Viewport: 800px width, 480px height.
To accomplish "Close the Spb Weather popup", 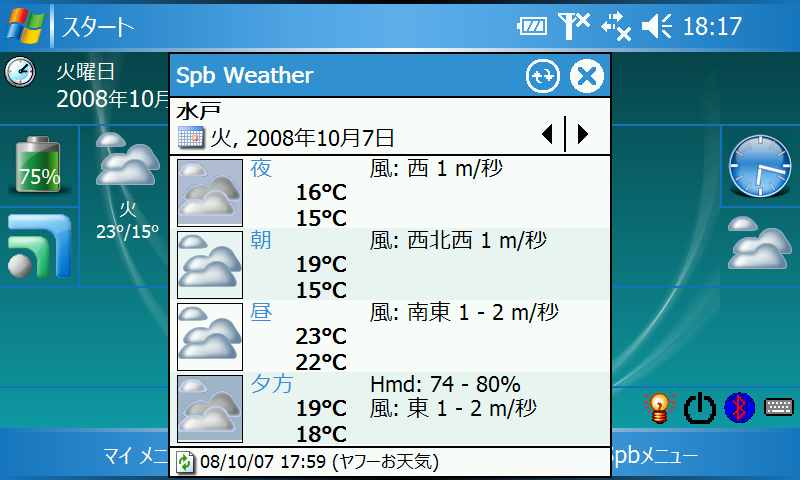I will point(587,76).
